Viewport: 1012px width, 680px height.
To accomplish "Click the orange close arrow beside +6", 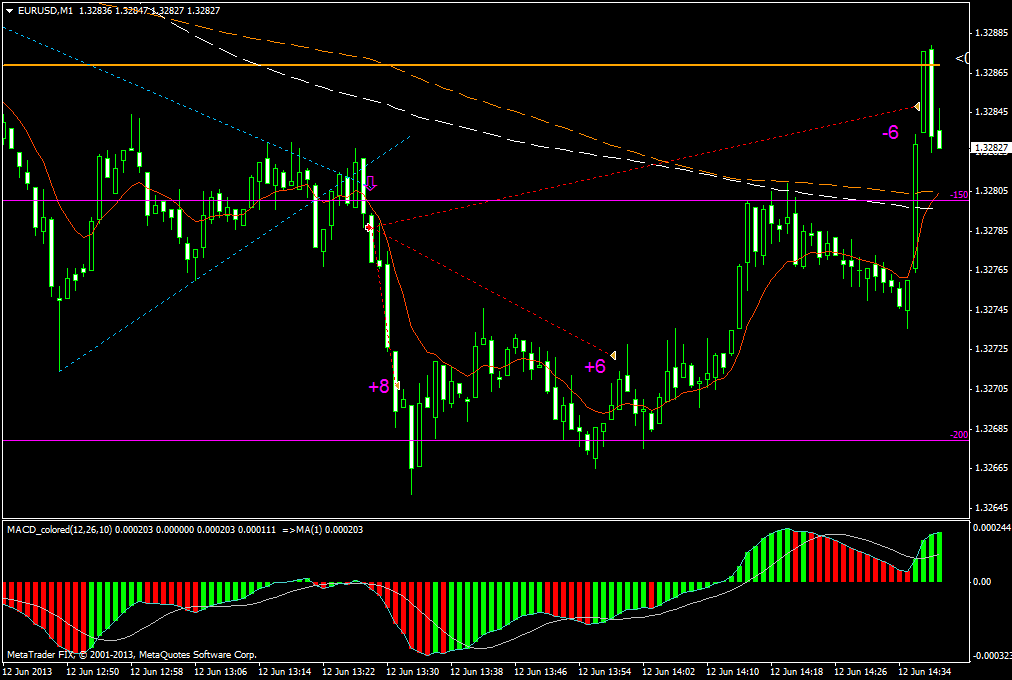I will click(612, 355).
